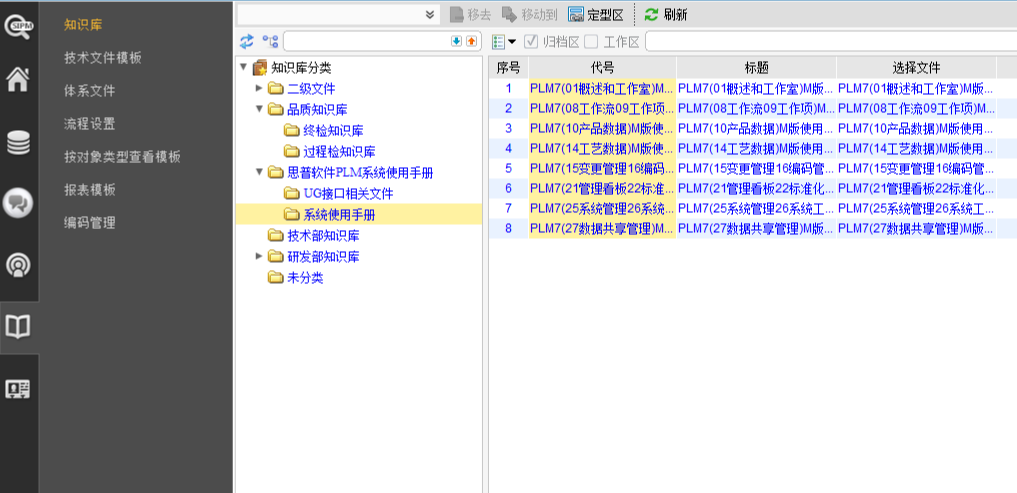1017x493 pixels.
Task: Click the blue down arrow in tree search
Action: (456, 41)
